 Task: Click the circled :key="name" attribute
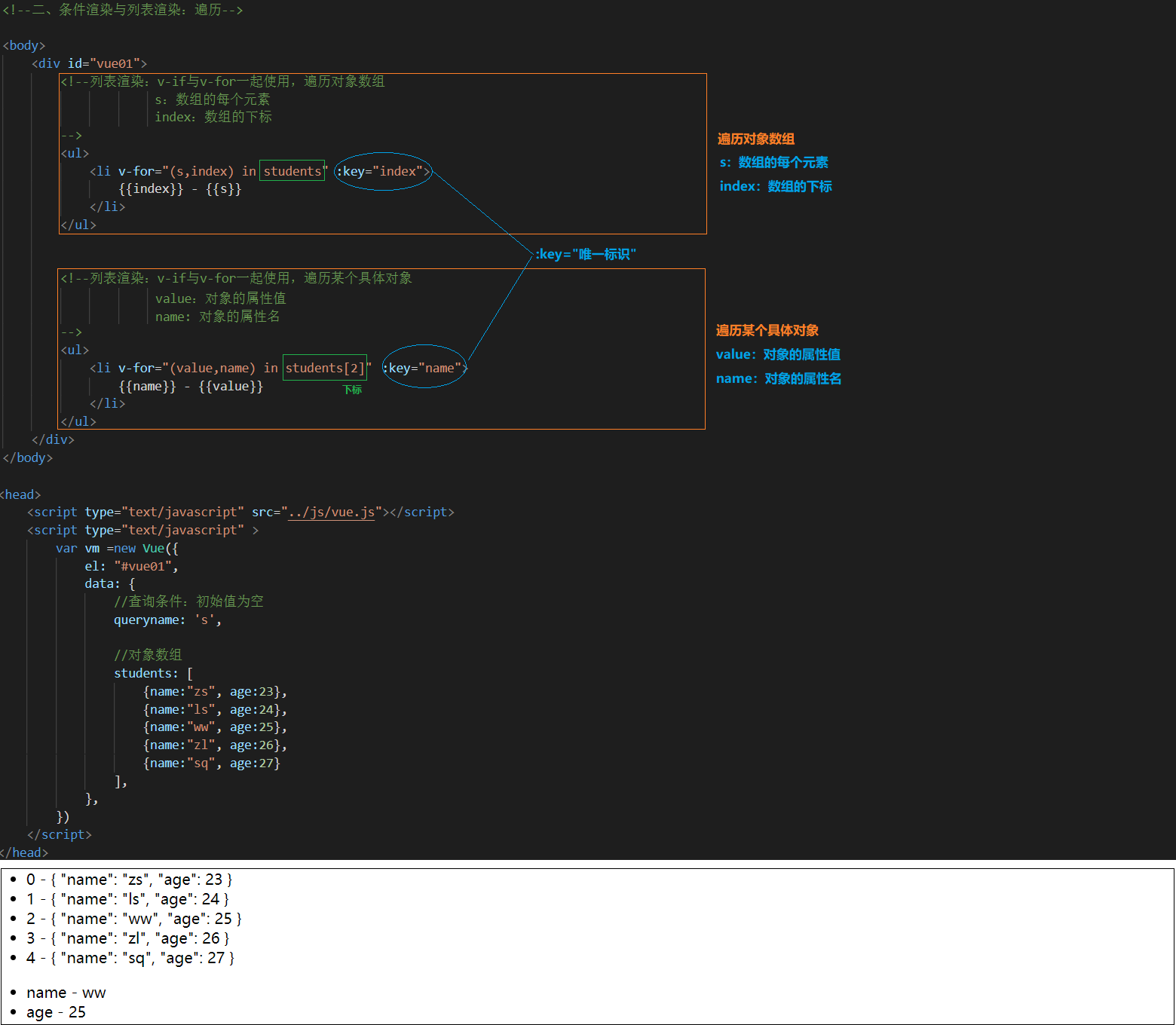pos(424,368)
